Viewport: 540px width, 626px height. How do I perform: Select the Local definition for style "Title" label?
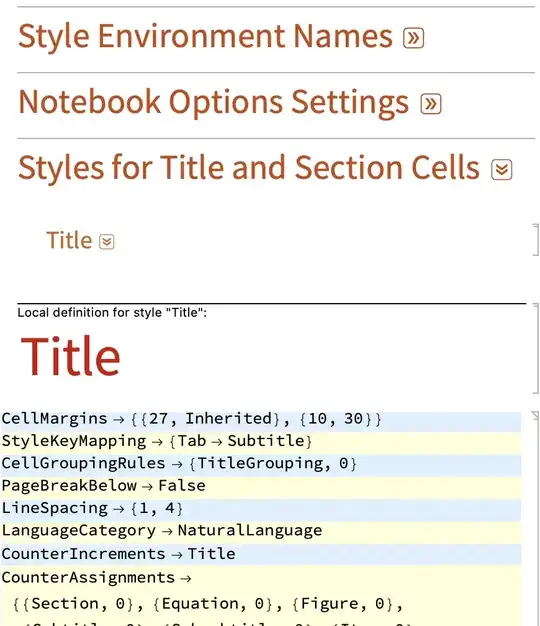[112, 313]
